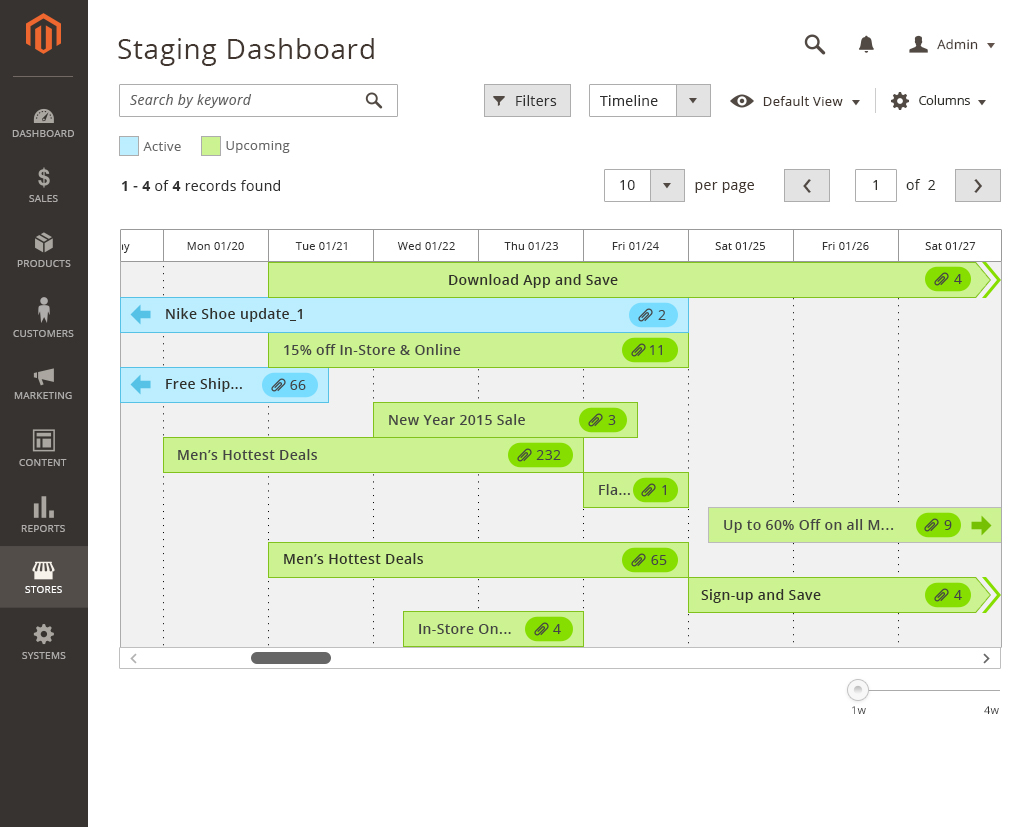
Task: Open the Download App and Save campaign bar
Action: (x=532, y=280)
